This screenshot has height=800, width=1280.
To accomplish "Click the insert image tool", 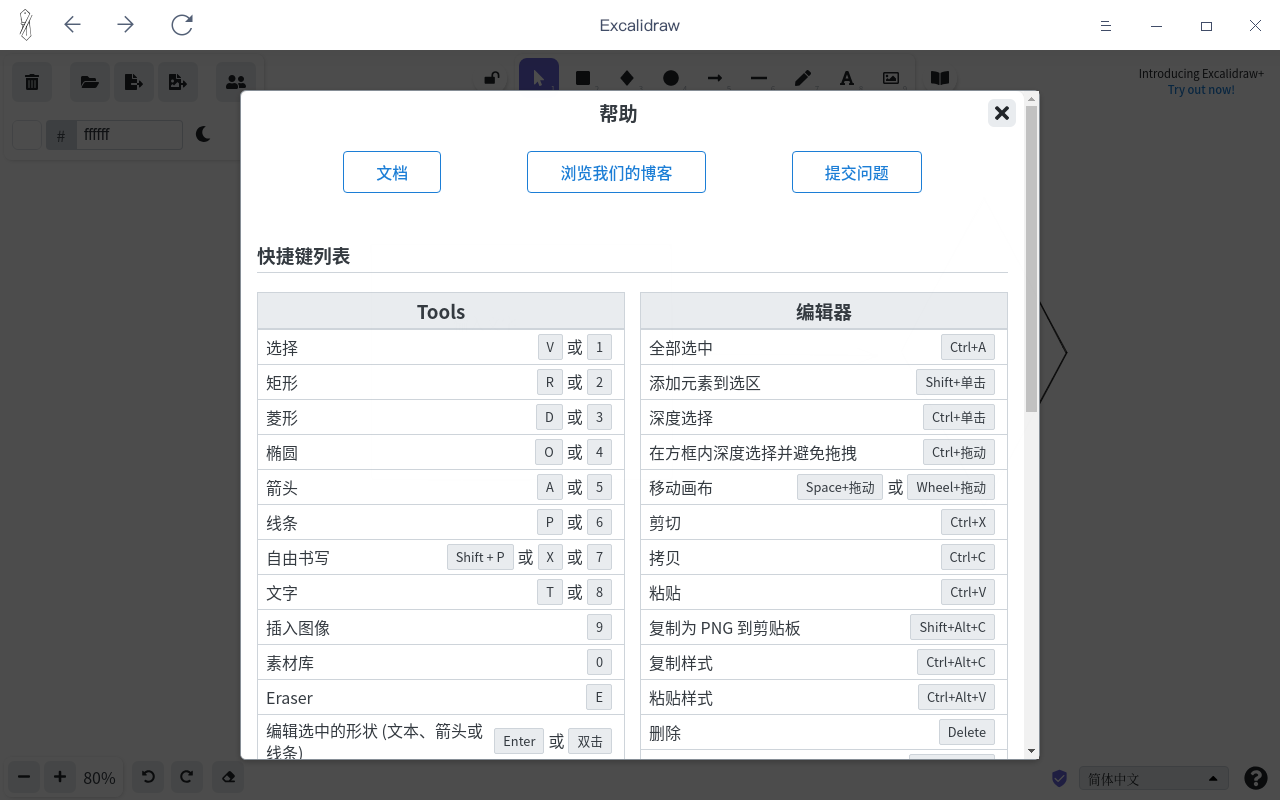I will click(x=891, y=78).
